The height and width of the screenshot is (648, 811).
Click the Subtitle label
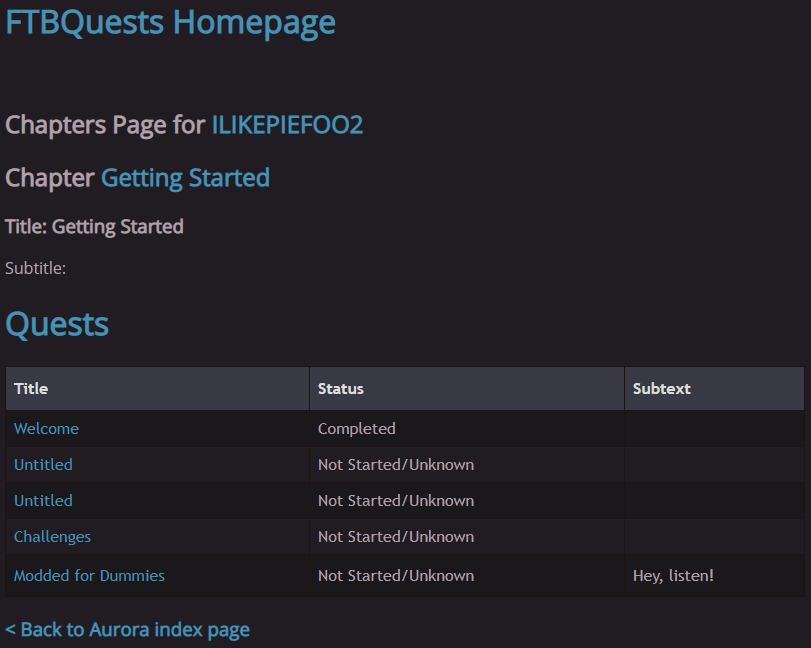click(x=35, y=268)
